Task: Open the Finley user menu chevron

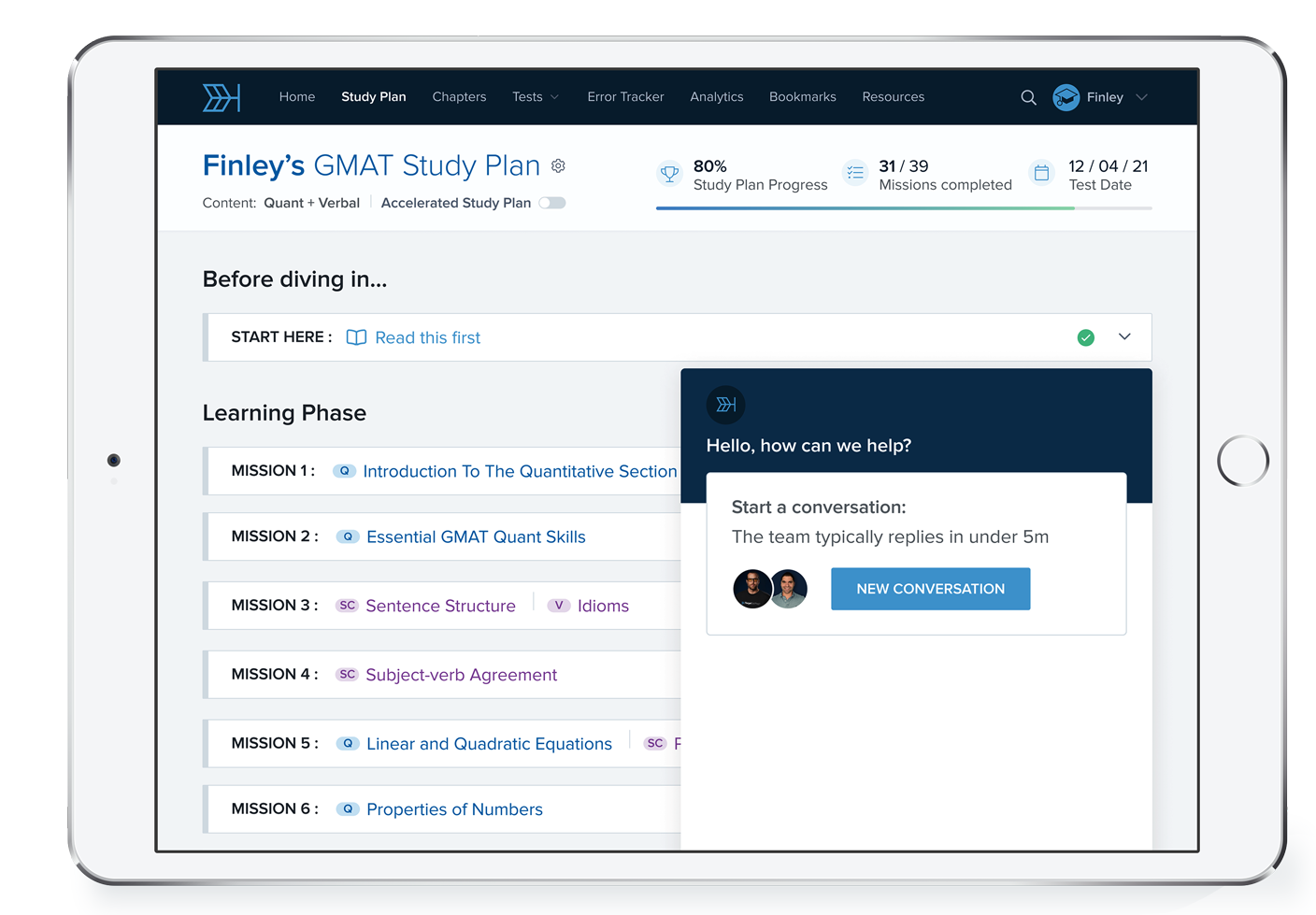Action: 1141,97
